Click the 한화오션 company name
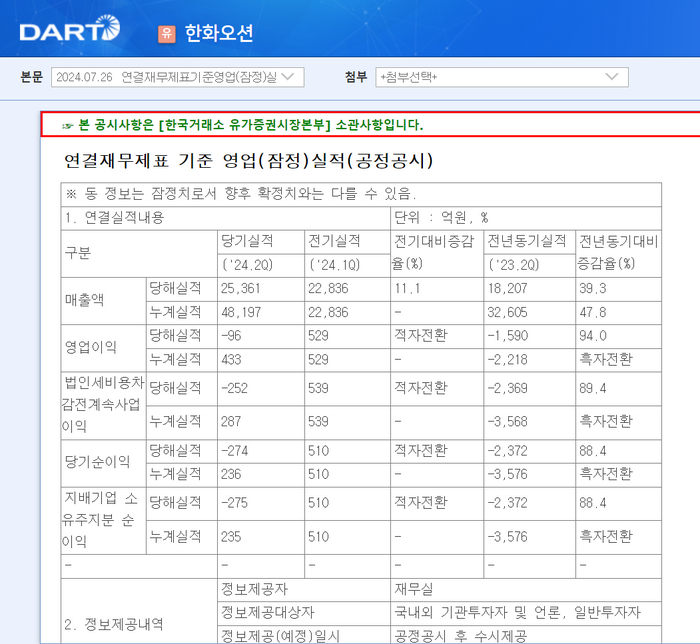Image resolution: width=700 pixels, height=644 pixels. coord(219,33)
